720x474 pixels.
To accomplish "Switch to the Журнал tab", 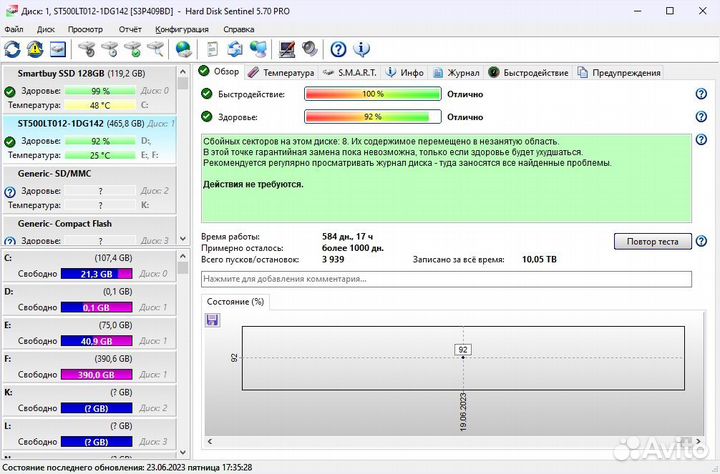I will [x=456, y=73].
